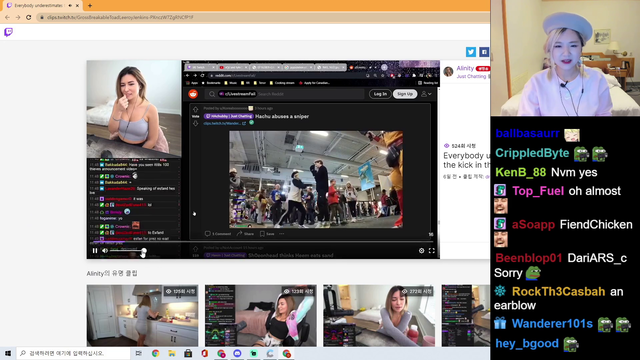This screenshot has width=640, height=360.
Task: Click the clip player's volume slider
Action: tap(127, 251)
